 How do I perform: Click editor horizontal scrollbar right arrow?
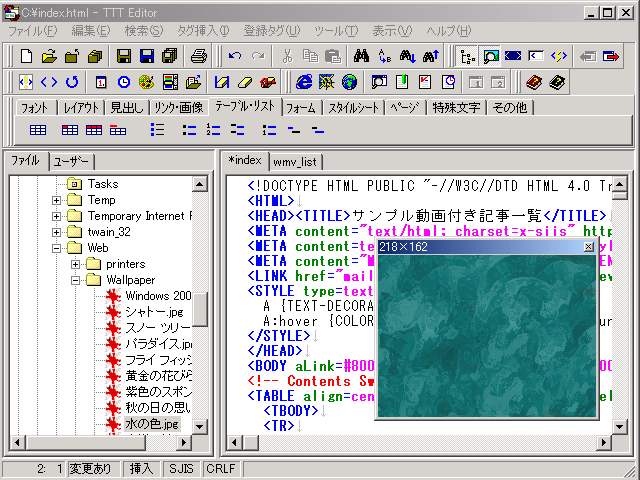click(604, 442)
